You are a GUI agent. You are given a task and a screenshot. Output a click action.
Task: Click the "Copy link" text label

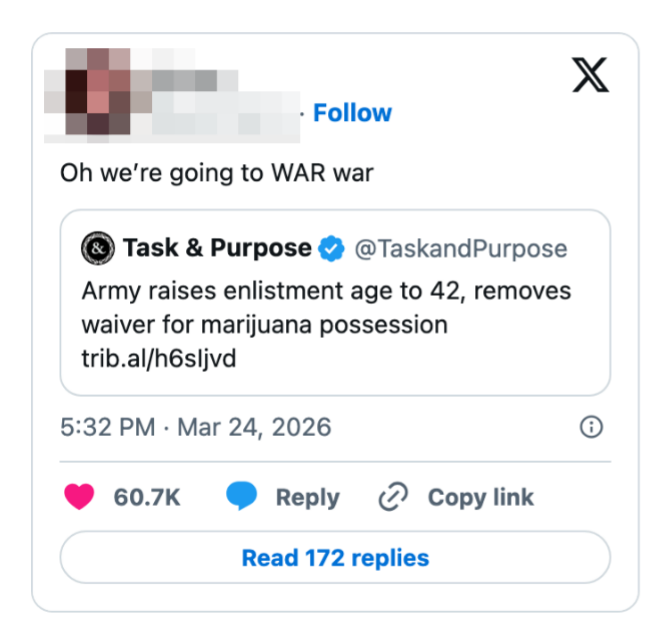(480, 497)
